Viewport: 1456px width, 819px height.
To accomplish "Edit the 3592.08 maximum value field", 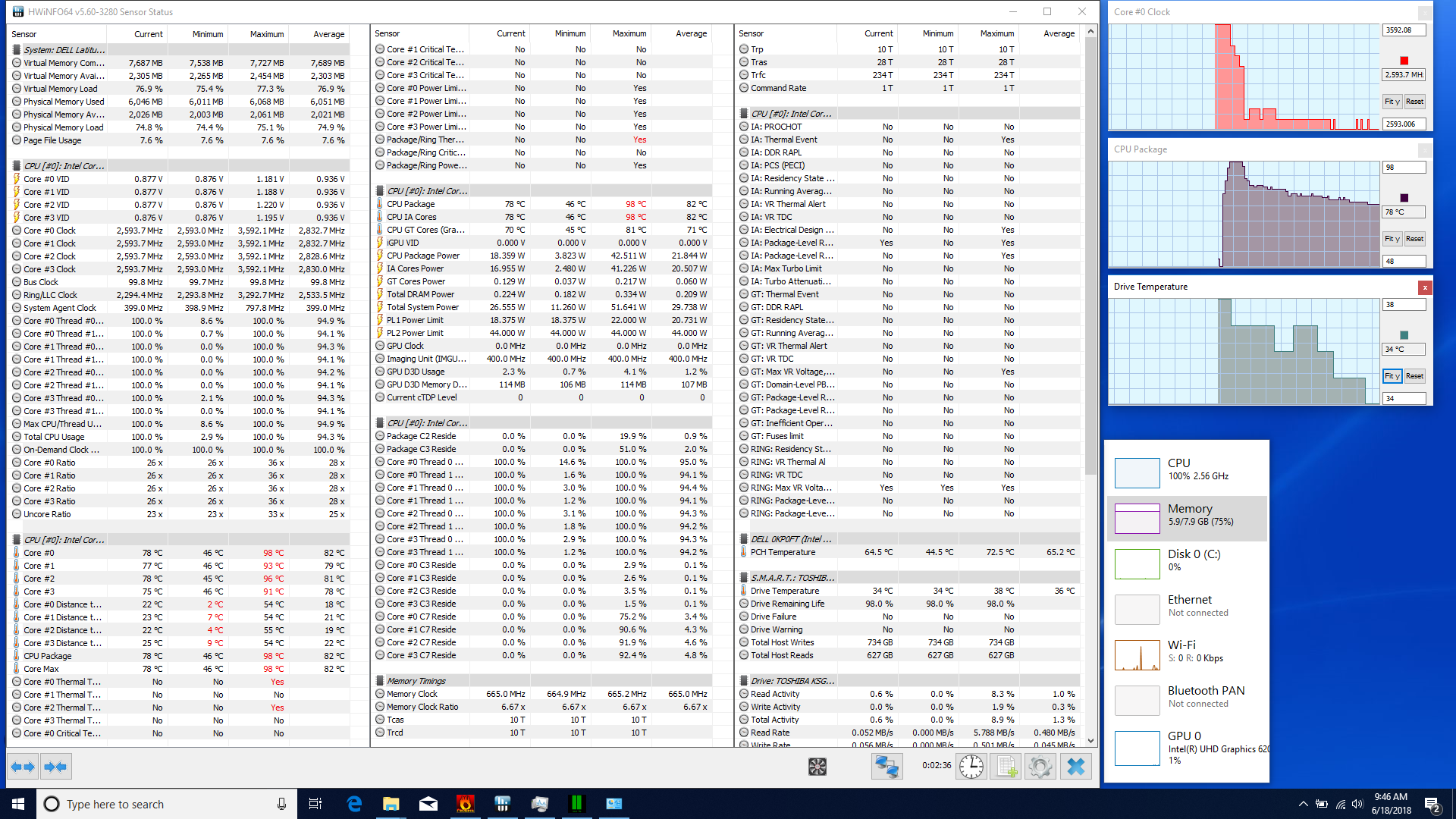I will 1404,30.
